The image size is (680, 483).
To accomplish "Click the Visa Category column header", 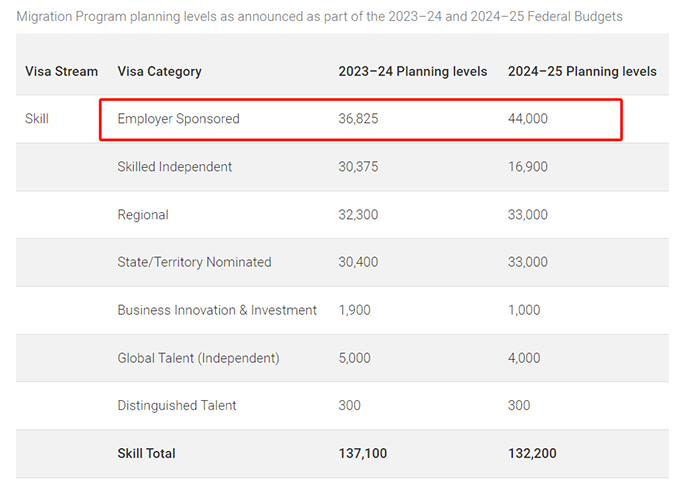I will pyautogui.click(x=159, y=71).
